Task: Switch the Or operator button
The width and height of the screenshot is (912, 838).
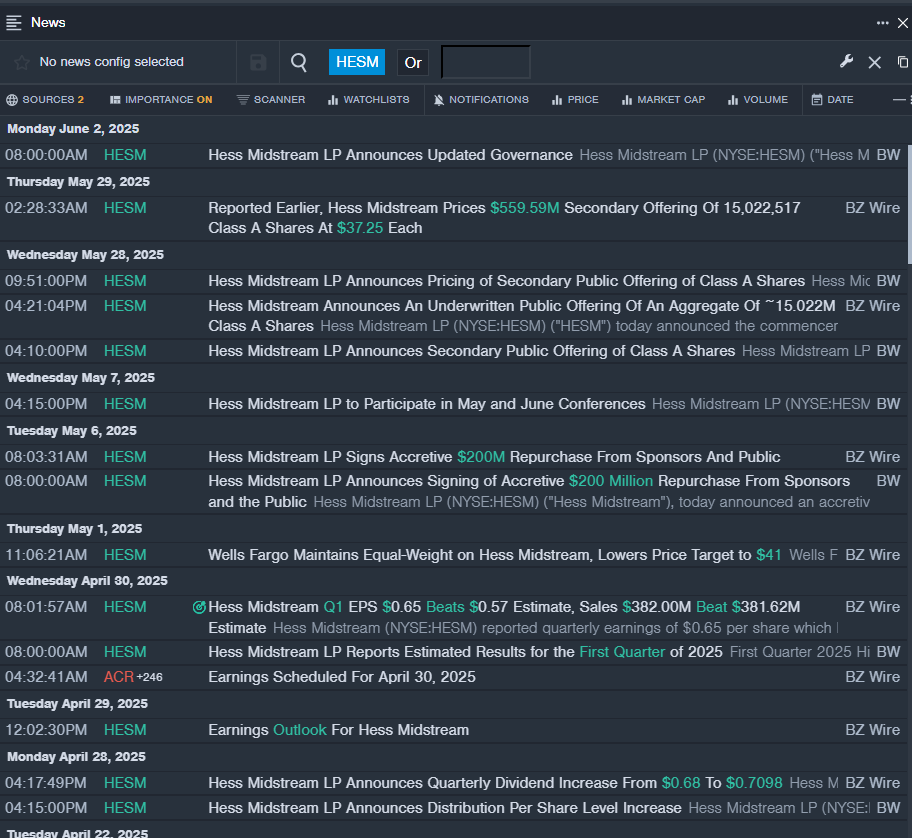Action: [413, 62]
